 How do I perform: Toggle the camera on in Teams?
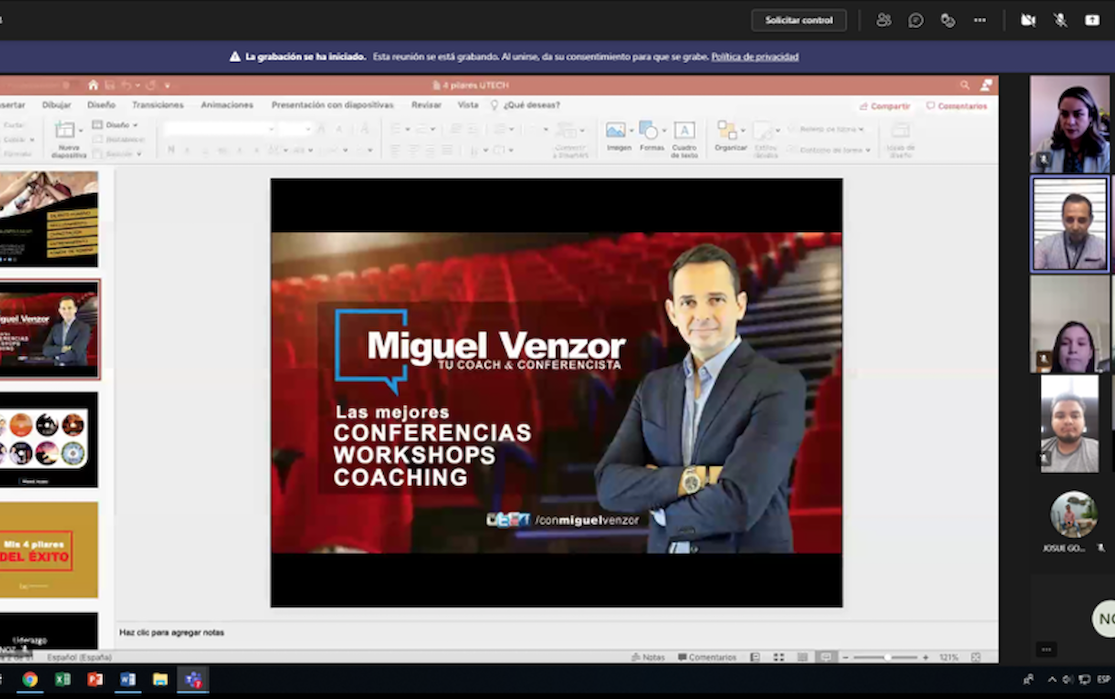[1028, 20]
